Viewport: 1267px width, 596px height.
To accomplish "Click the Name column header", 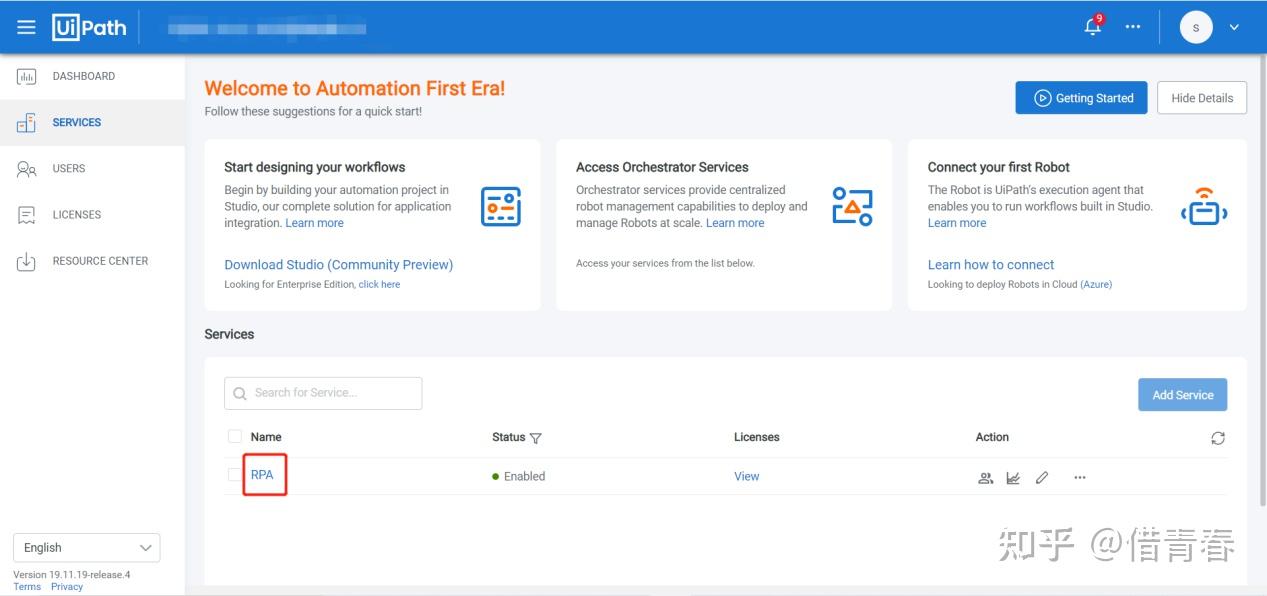I will [266, 437].
